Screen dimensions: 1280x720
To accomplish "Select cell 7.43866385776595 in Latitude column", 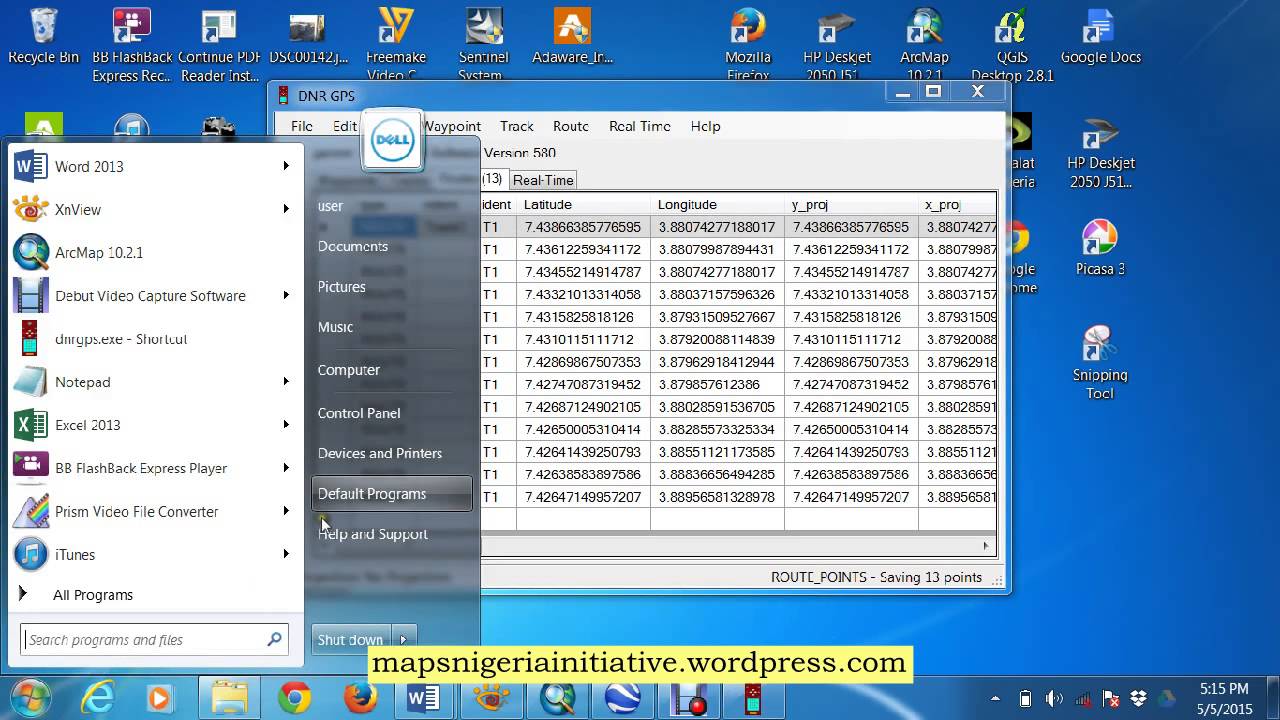I will (x=583, y=227).
